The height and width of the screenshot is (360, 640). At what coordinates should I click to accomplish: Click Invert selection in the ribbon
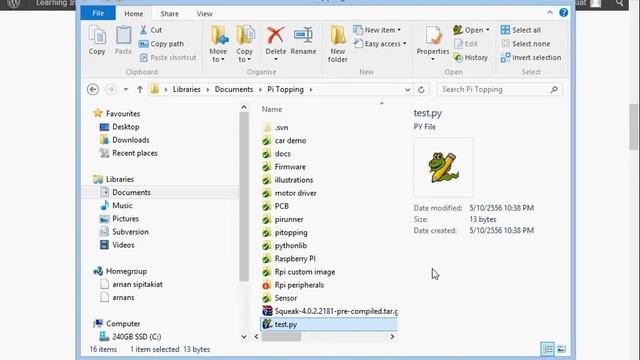click(531, 58)
